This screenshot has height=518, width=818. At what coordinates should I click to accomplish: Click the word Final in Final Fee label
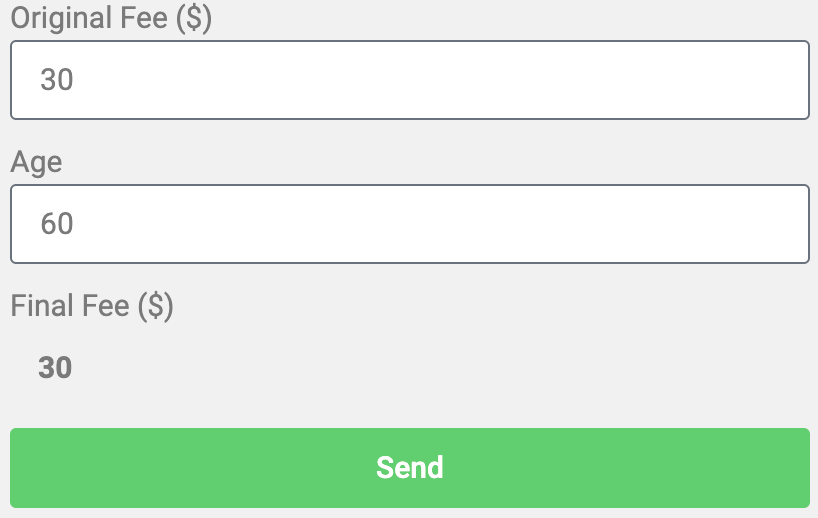(x=45, y=305)
